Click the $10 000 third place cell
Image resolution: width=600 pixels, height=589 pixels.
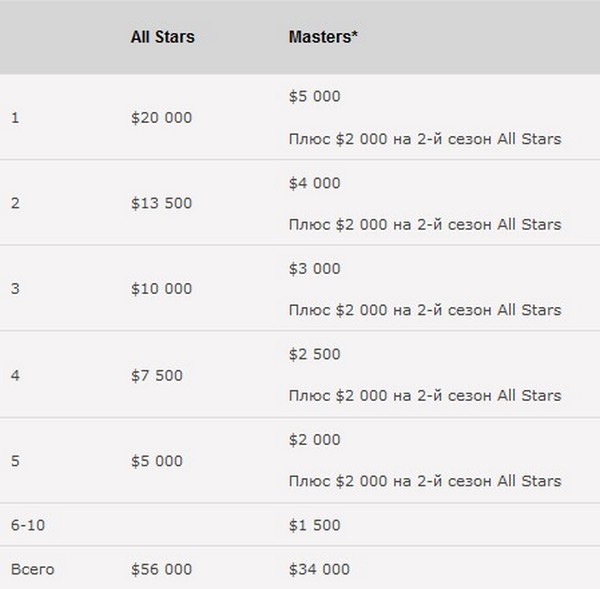click(x=161, y=289)
